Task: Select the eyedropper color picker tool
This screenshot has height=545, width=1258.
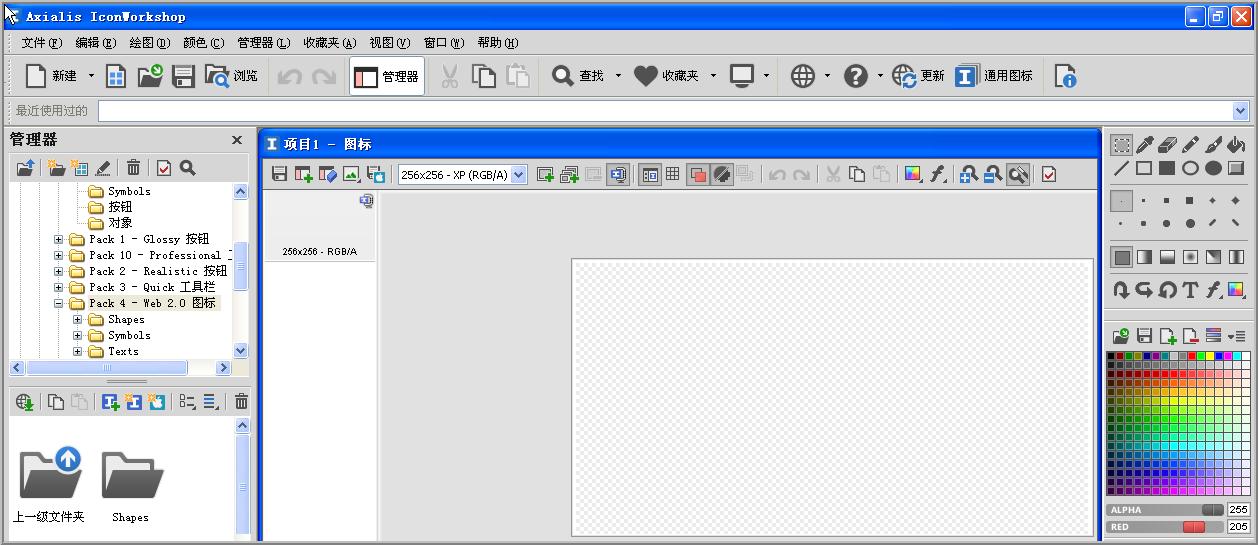Action: pyautogui.click(x=1146, y=145)
